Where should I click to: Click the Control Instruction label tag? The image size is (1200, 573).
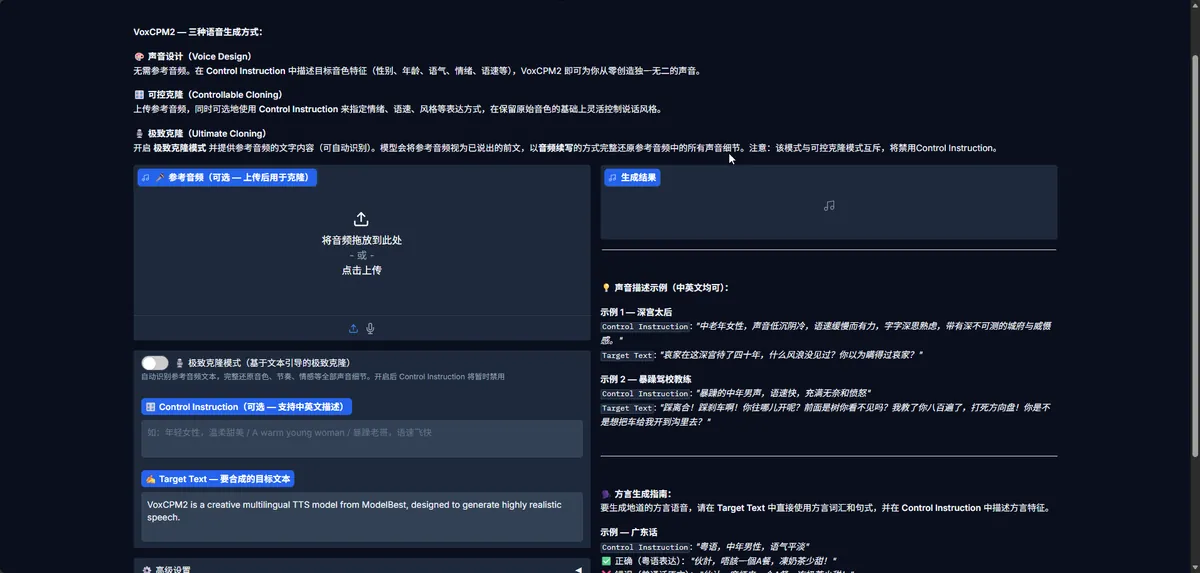[246, 407]
